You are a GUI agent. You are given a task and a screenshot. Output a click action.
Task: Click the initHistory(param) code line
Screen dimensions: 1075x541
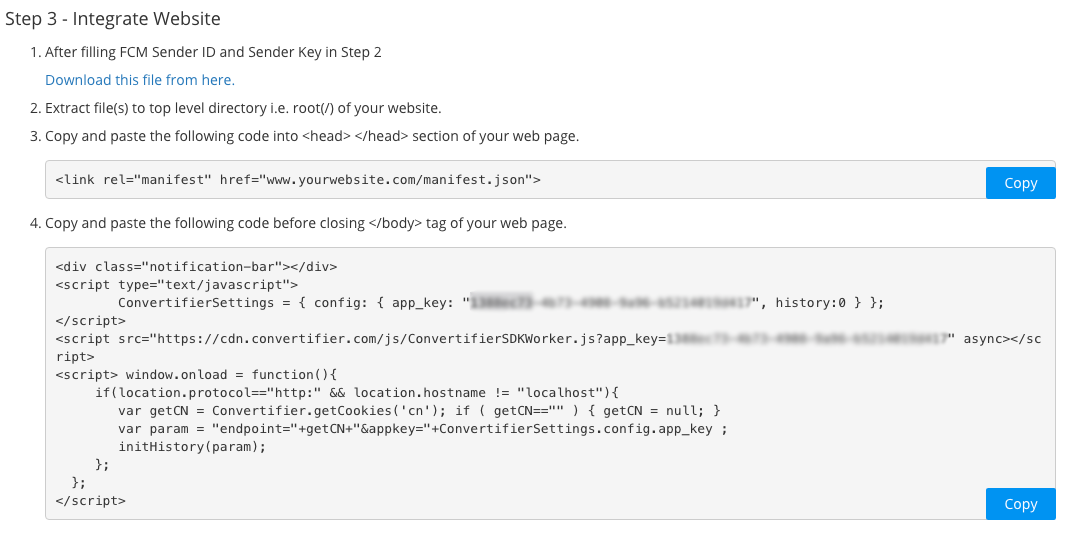192,446
